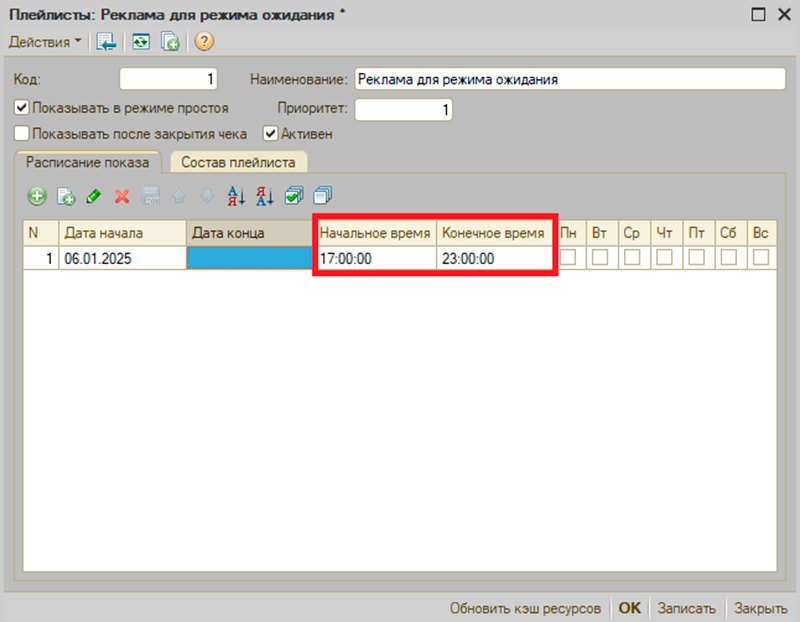
Task: Switch to the Расписание показа tab
Action: point(88,162)
